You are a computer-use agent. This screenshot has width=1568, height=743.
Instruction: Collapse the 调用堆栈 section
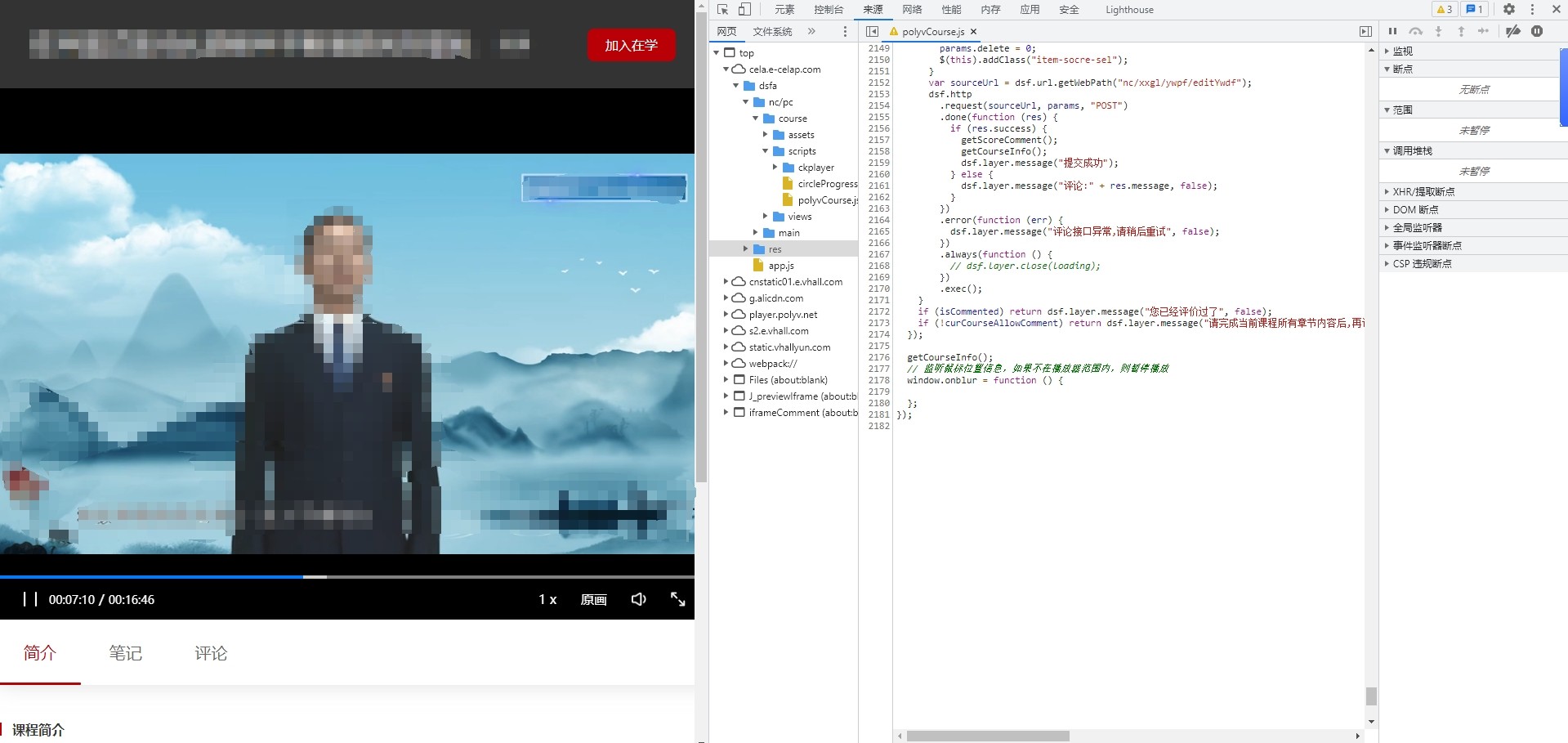[1412, 150]
